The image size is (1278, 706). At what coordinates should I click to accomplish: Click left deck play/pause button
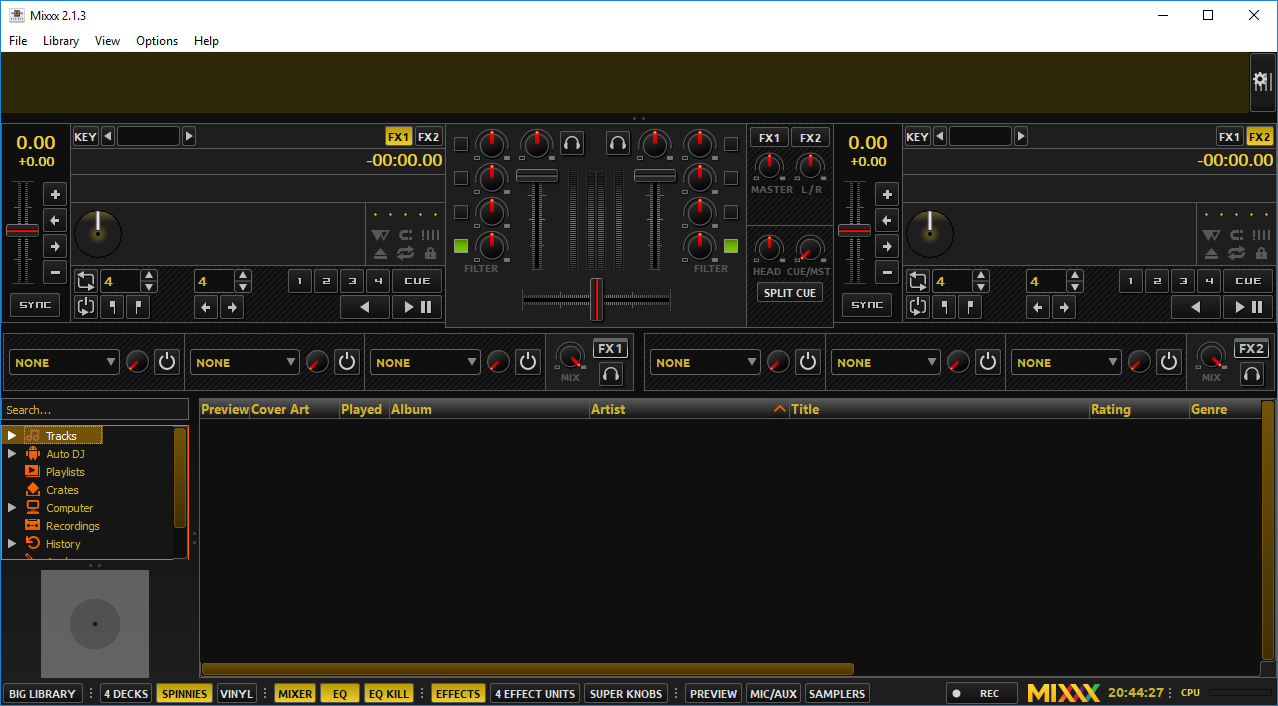pos(417,307)
